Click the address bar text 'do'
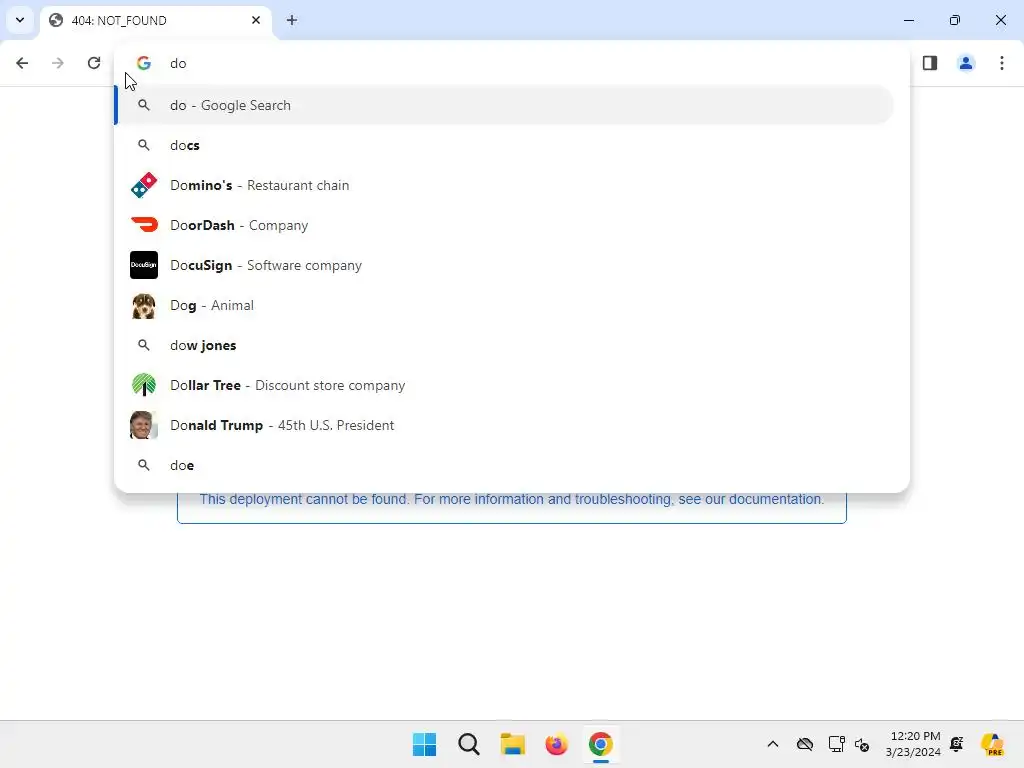The image size is (1024, 768). pos(178,63)
